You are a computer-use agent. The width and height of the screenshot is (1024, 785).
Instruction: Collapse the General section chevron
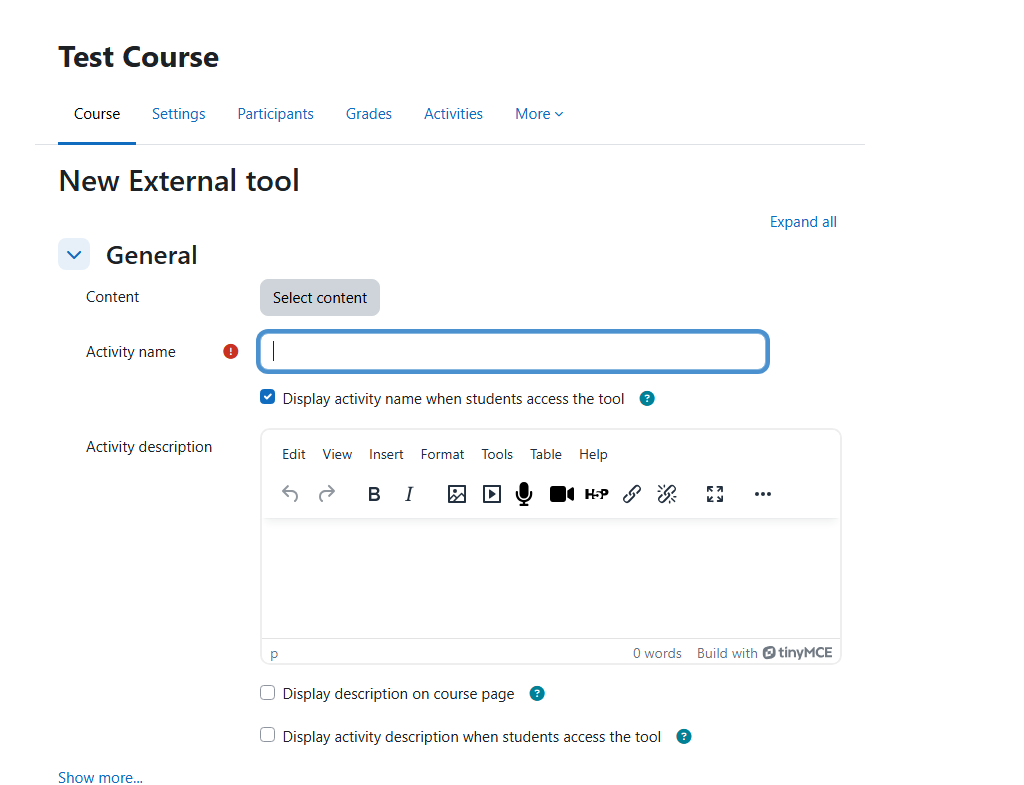[74, 255]
